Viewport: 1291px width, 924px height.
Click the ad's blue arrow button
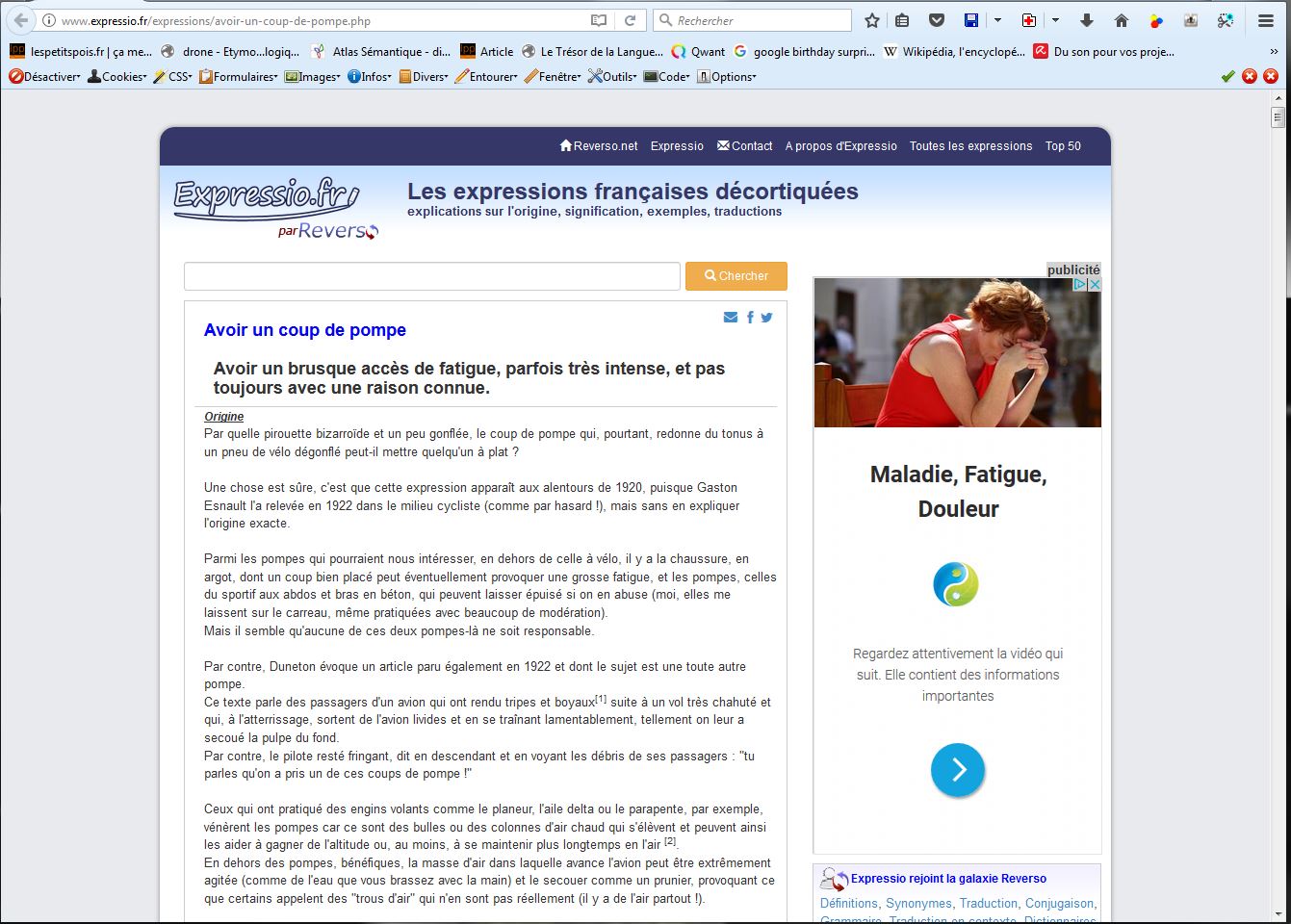(x=958, y=770)
